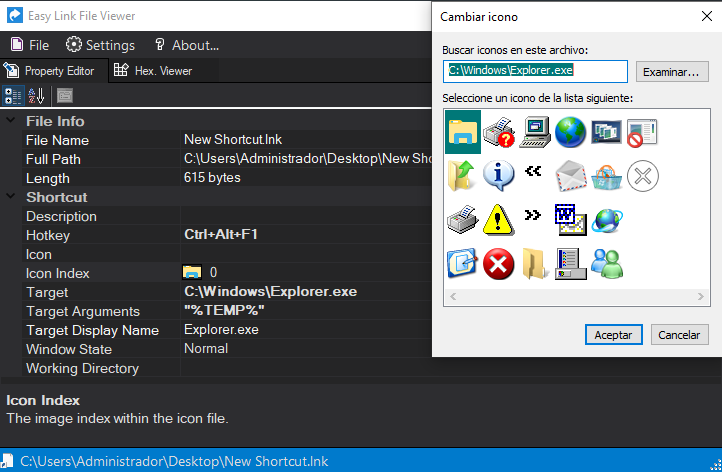Click the Window State value Normal

point(206,349)
